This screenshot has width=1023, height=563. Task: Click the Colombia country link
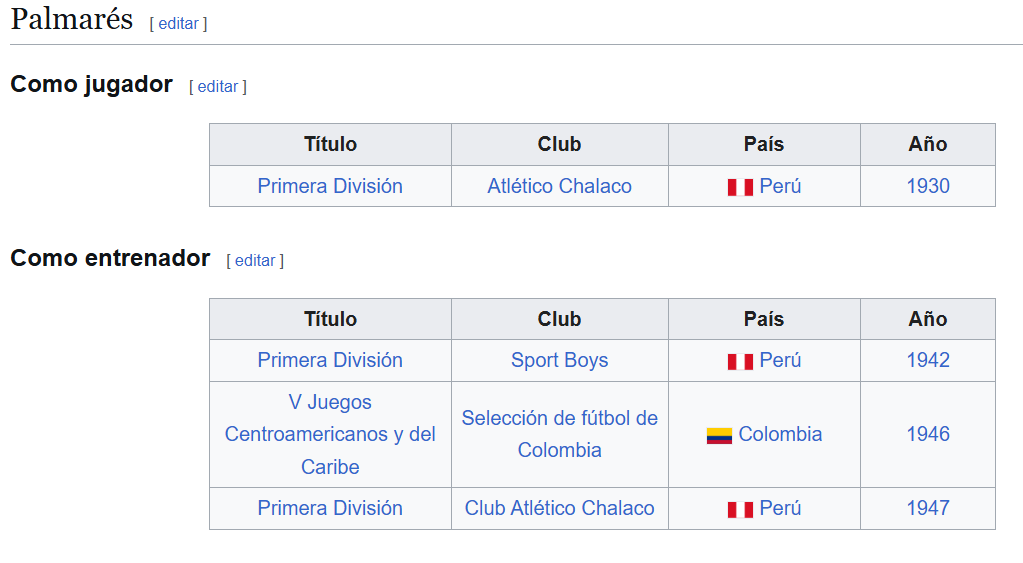[780, 434]
